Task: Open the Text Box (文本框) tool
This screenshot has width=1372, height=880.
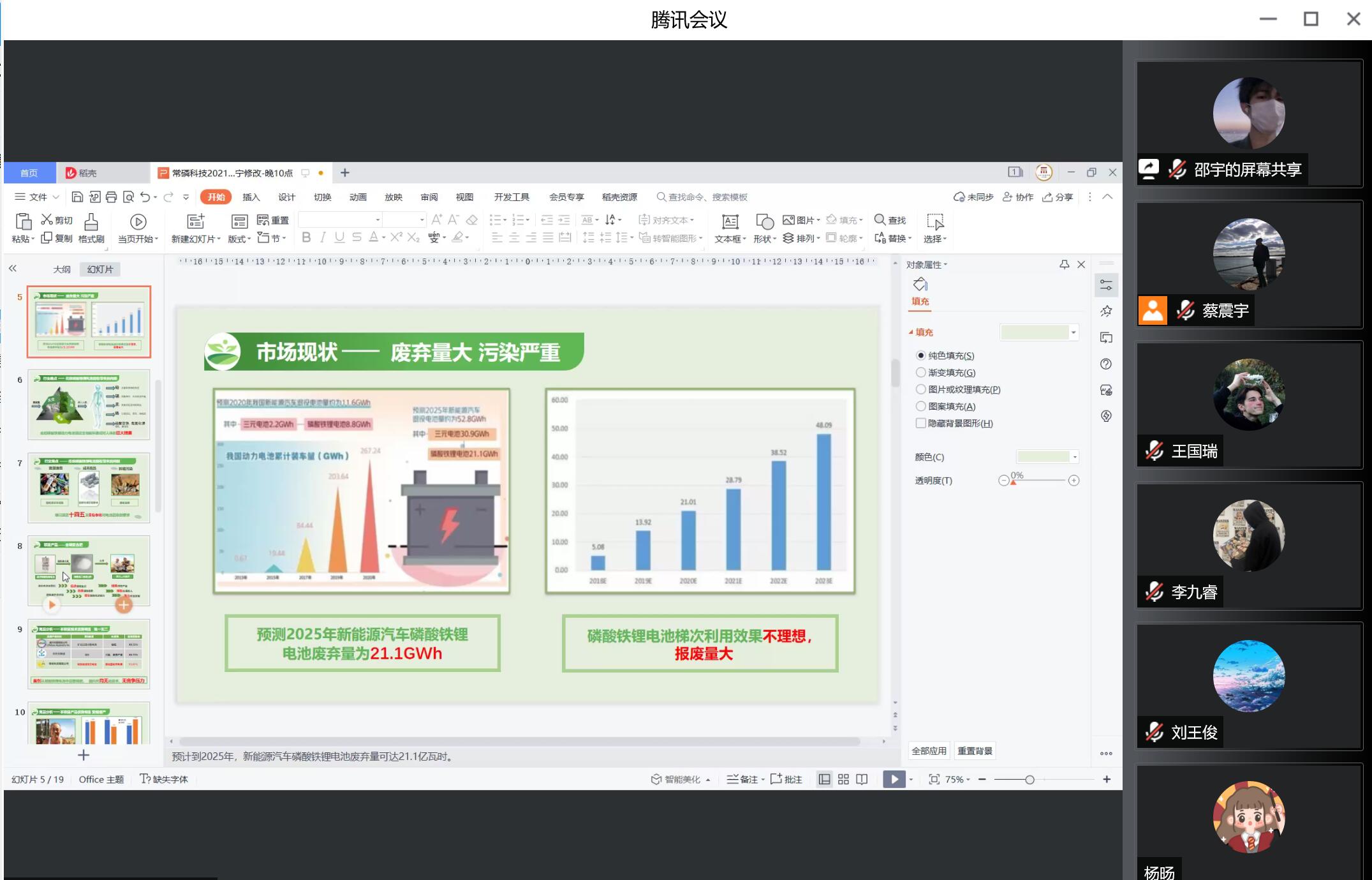Action: pyautogui.click(x=730, y=222)
